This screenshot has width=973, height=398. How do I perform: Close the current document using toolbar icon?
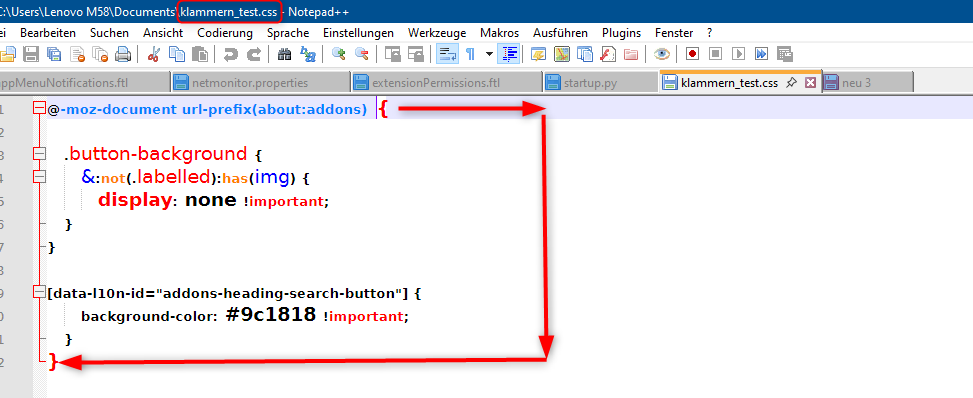coord(78,55)
